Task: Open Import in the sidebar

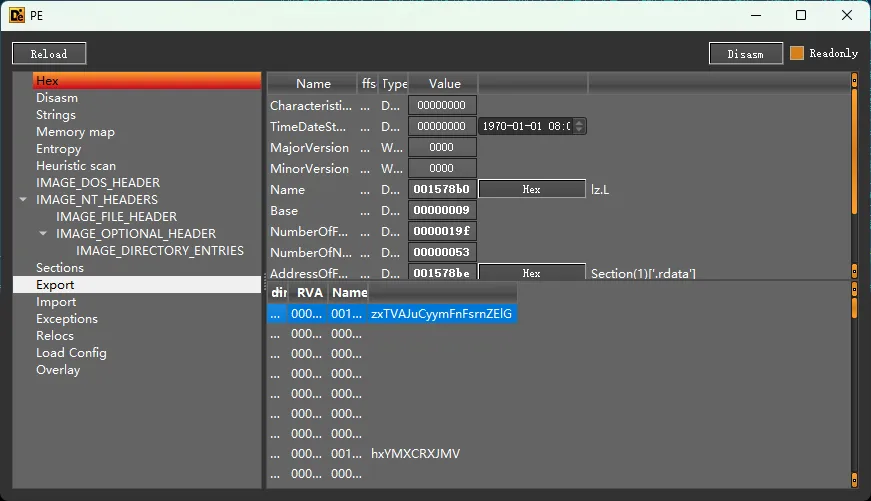Action: (56, 302)
